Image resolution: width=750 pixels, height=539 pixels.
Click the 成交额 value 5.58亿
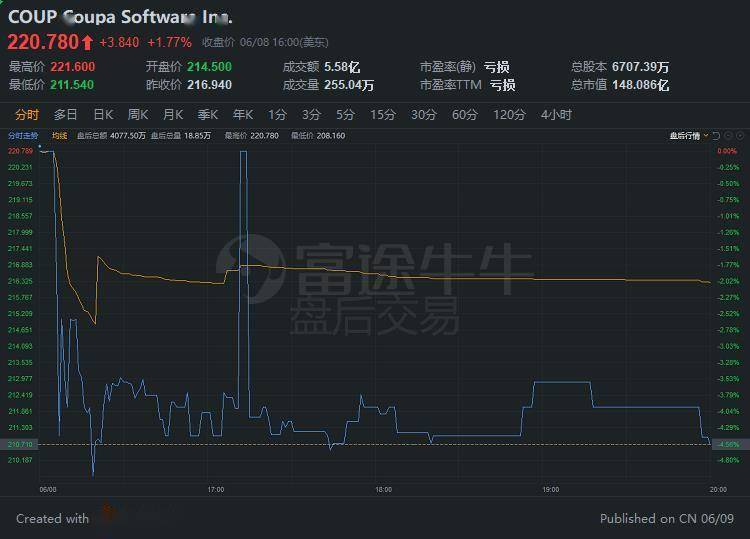pos(342,67)
